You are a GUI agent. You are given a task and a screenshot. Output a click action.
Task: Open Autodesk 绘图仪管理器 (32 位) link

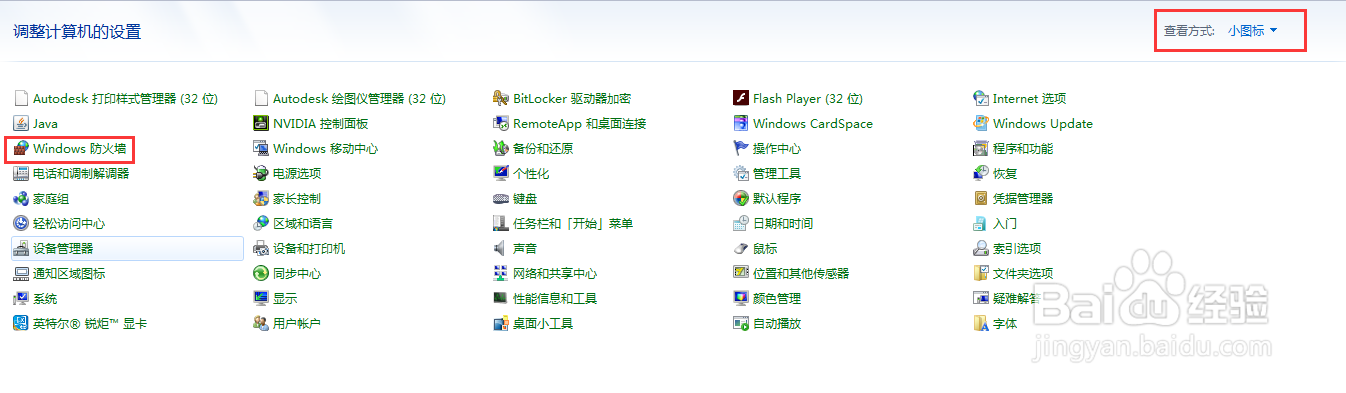coord(359,99)
